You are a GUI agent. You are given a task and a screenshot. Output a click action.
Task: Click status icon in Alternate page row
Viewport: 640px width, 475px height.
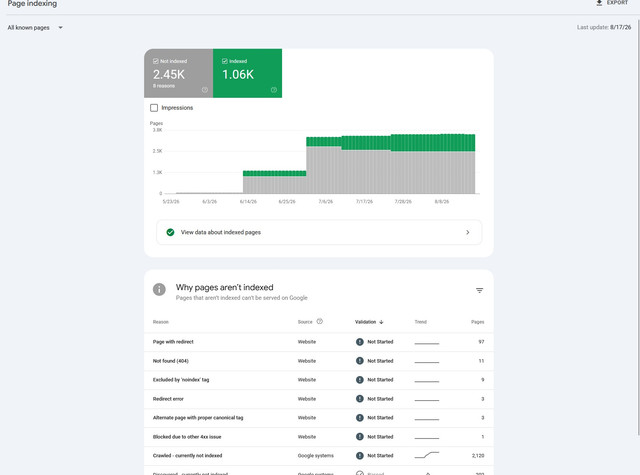click(360, 418)
